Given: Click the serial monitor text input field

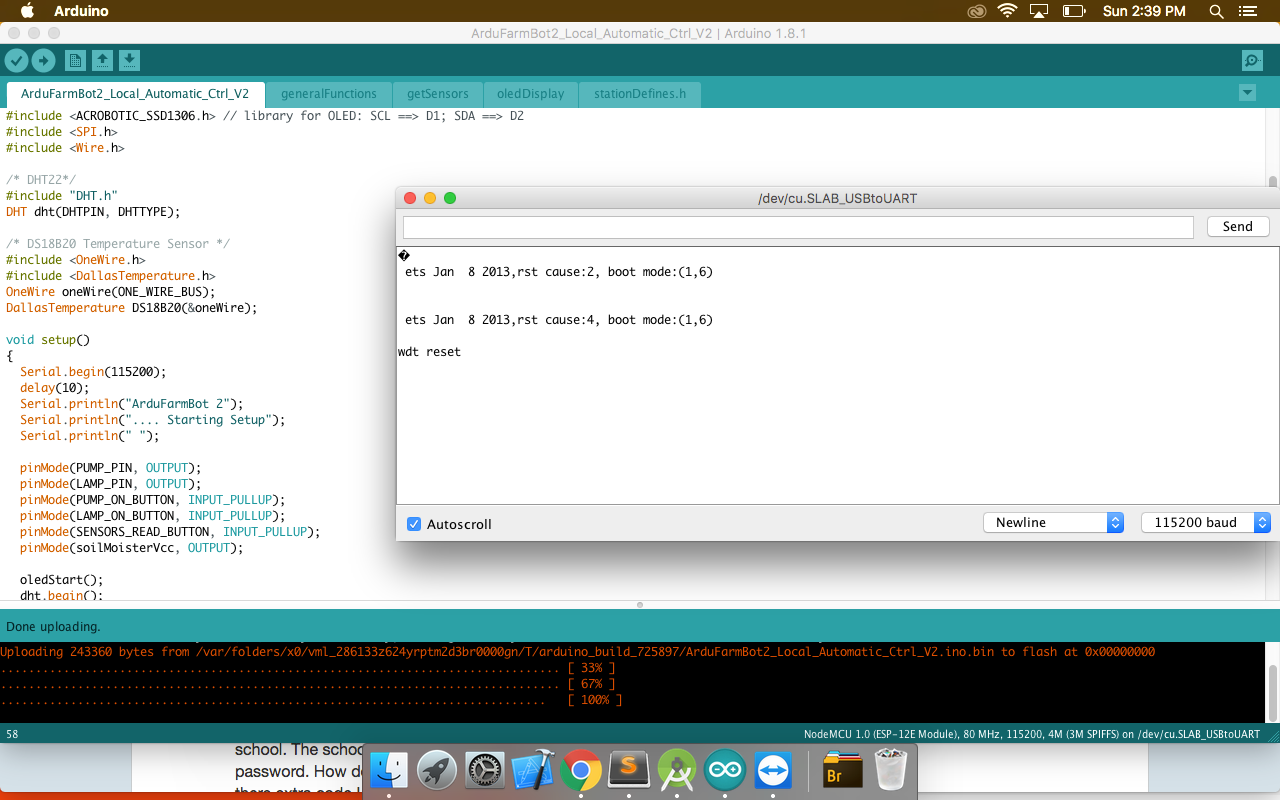Looking at the screenshot, I should 798,227.
